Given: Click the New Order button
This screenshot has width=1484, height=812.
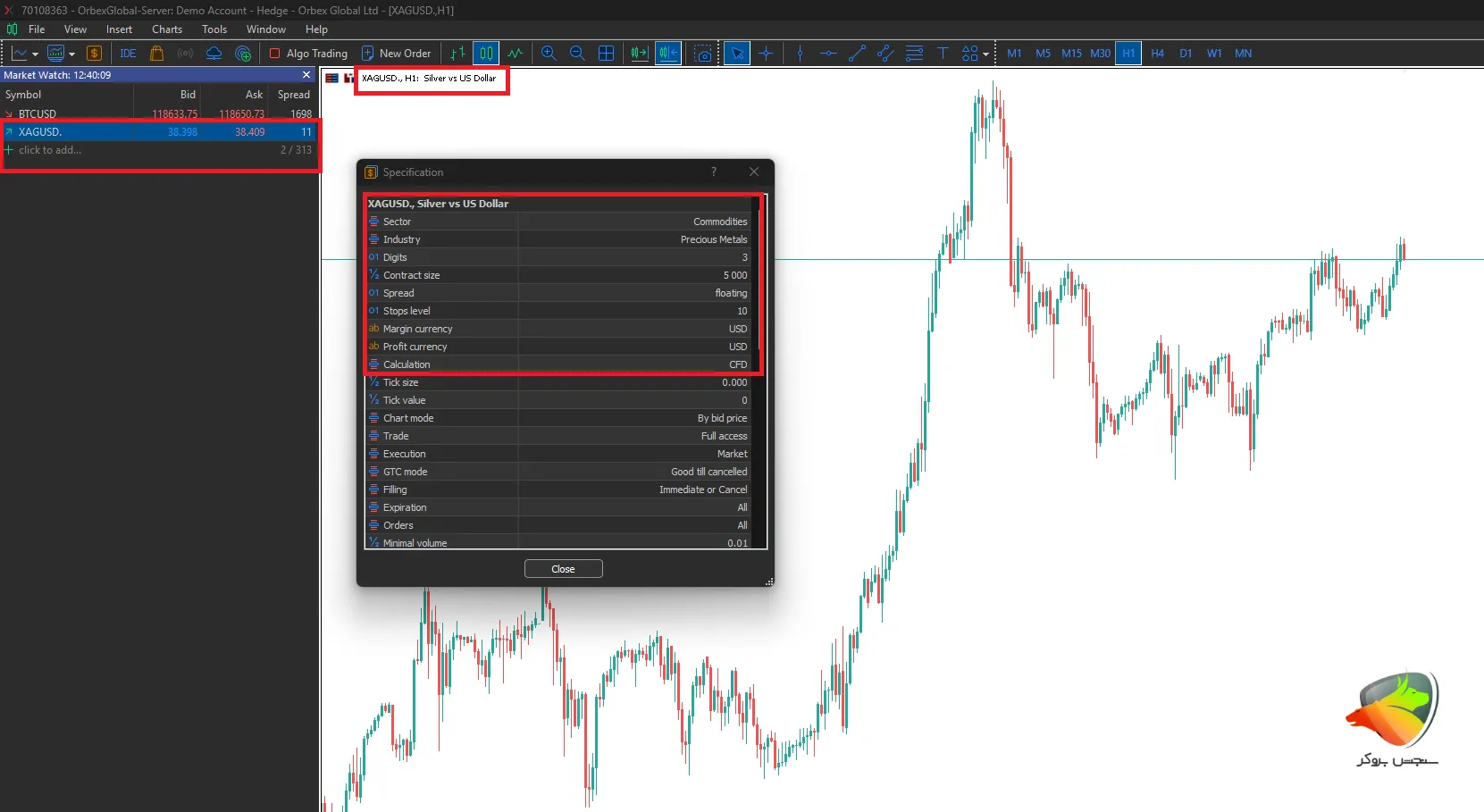Looking at the screenshot, I should coord(396,54).
